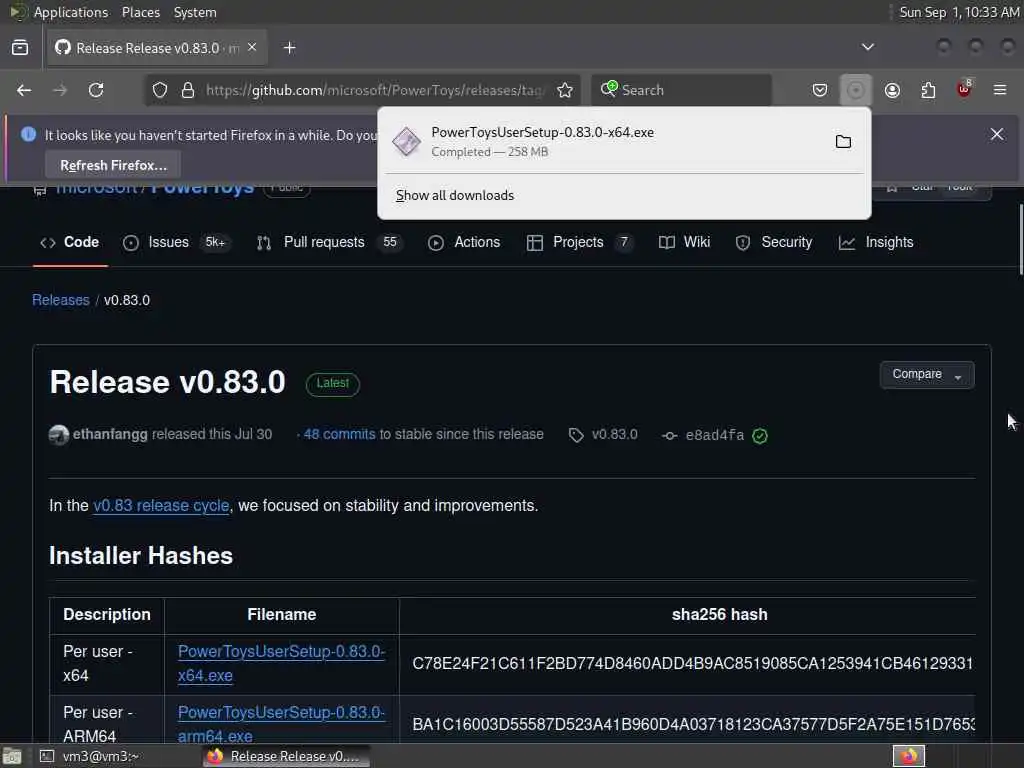Click the Refresh Firefox… button
The width and height of the screenshot is (1024, 768).
point(114,165)
